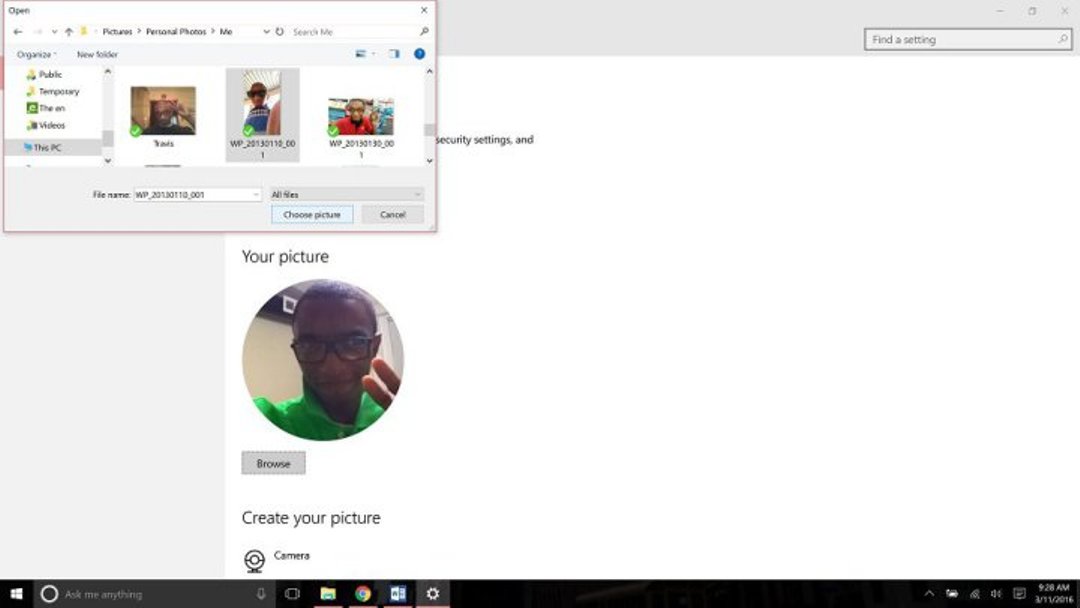Show hidden system tray icons
Image resolution: width=1080 pixels, height=608 pixels.
[x=929, y=594]
